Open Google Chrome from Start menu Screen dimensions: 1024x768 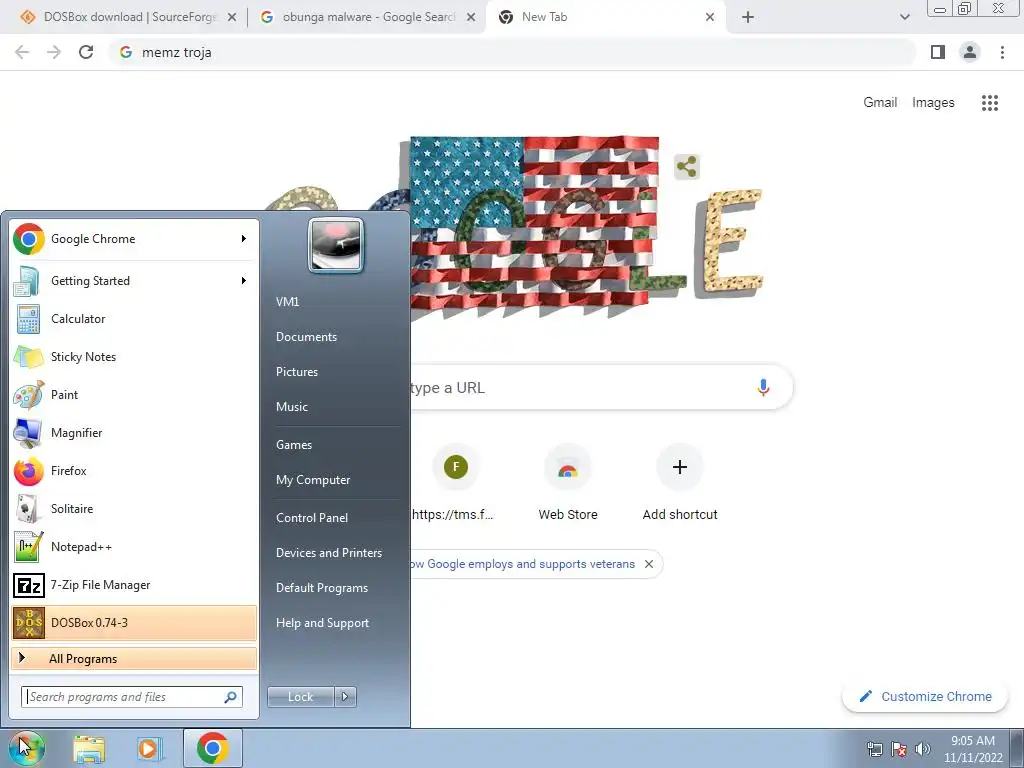[134, 239]
